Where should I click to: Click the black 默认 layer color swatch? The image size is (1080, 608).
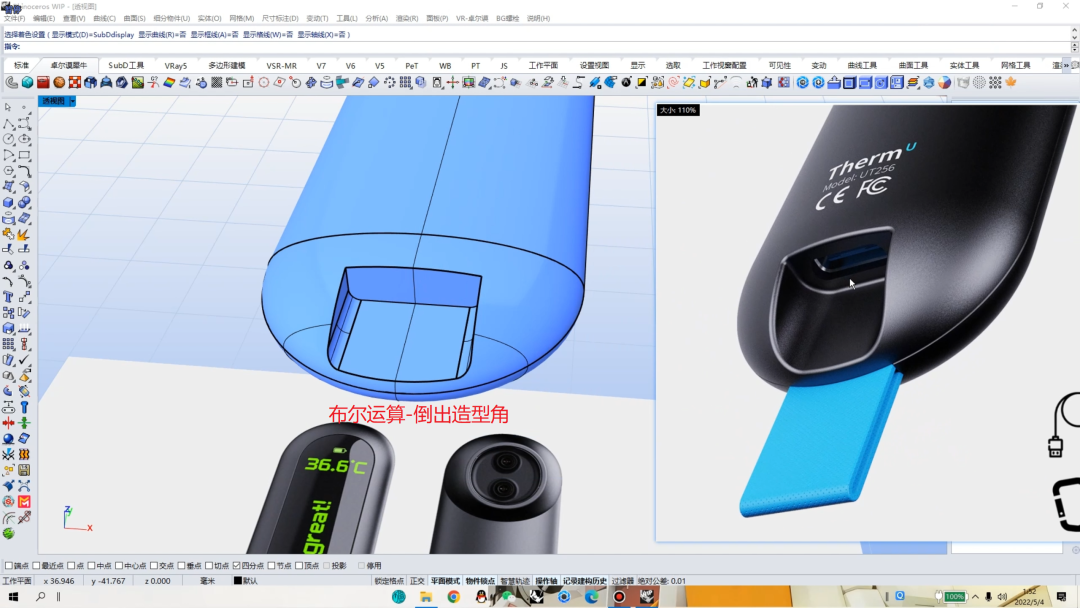(238, 581)
